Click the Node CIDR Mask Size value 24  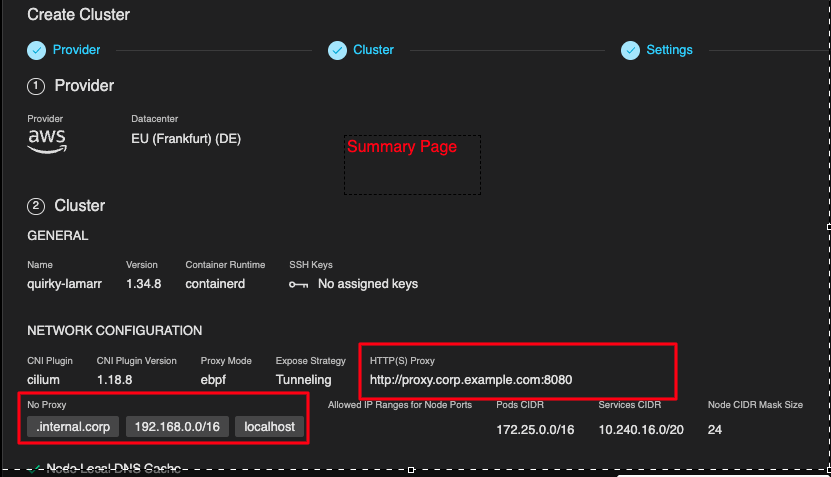(x=715, y=430)
